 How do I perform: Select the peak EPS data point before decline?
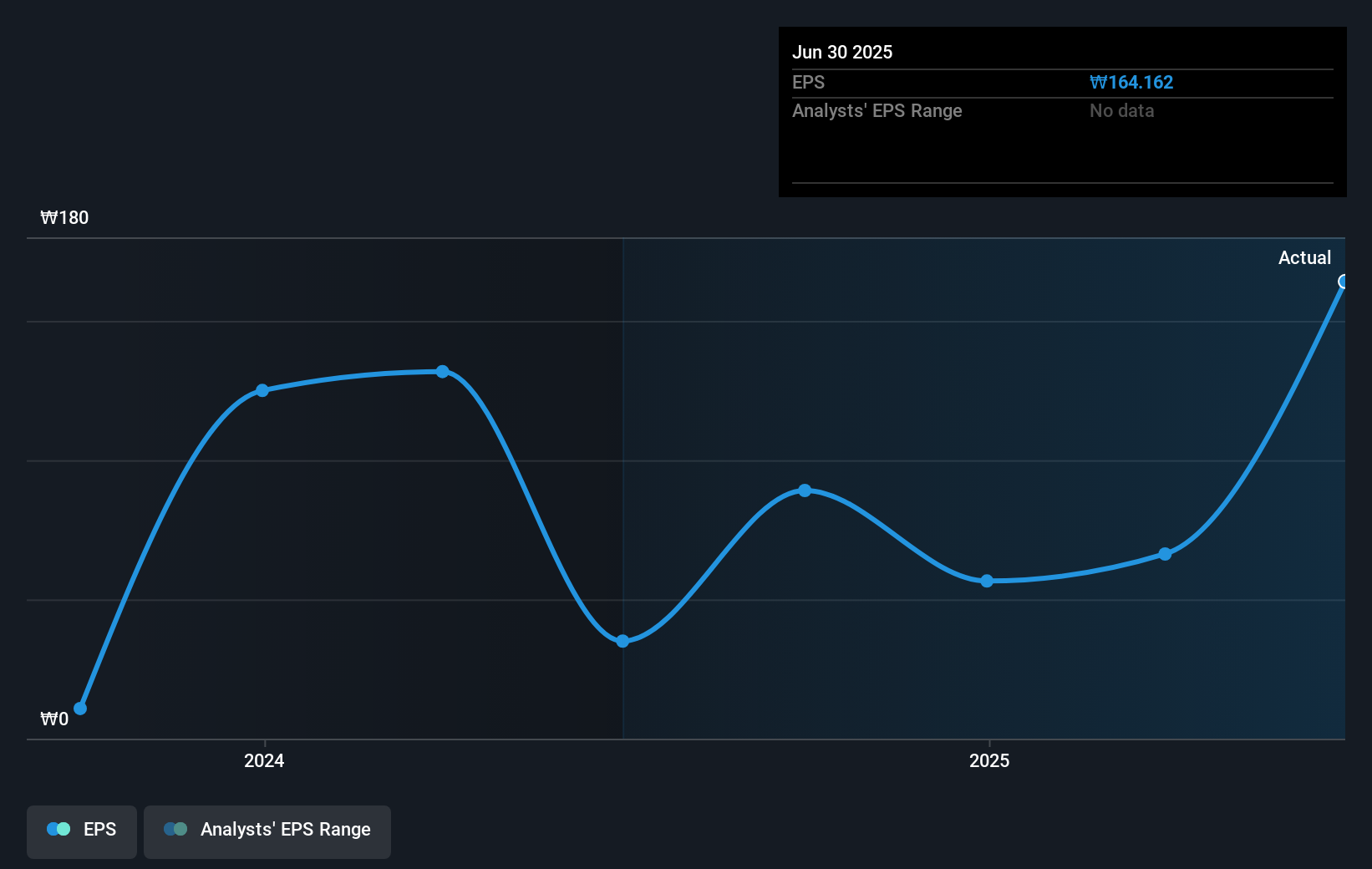point(441,372)
